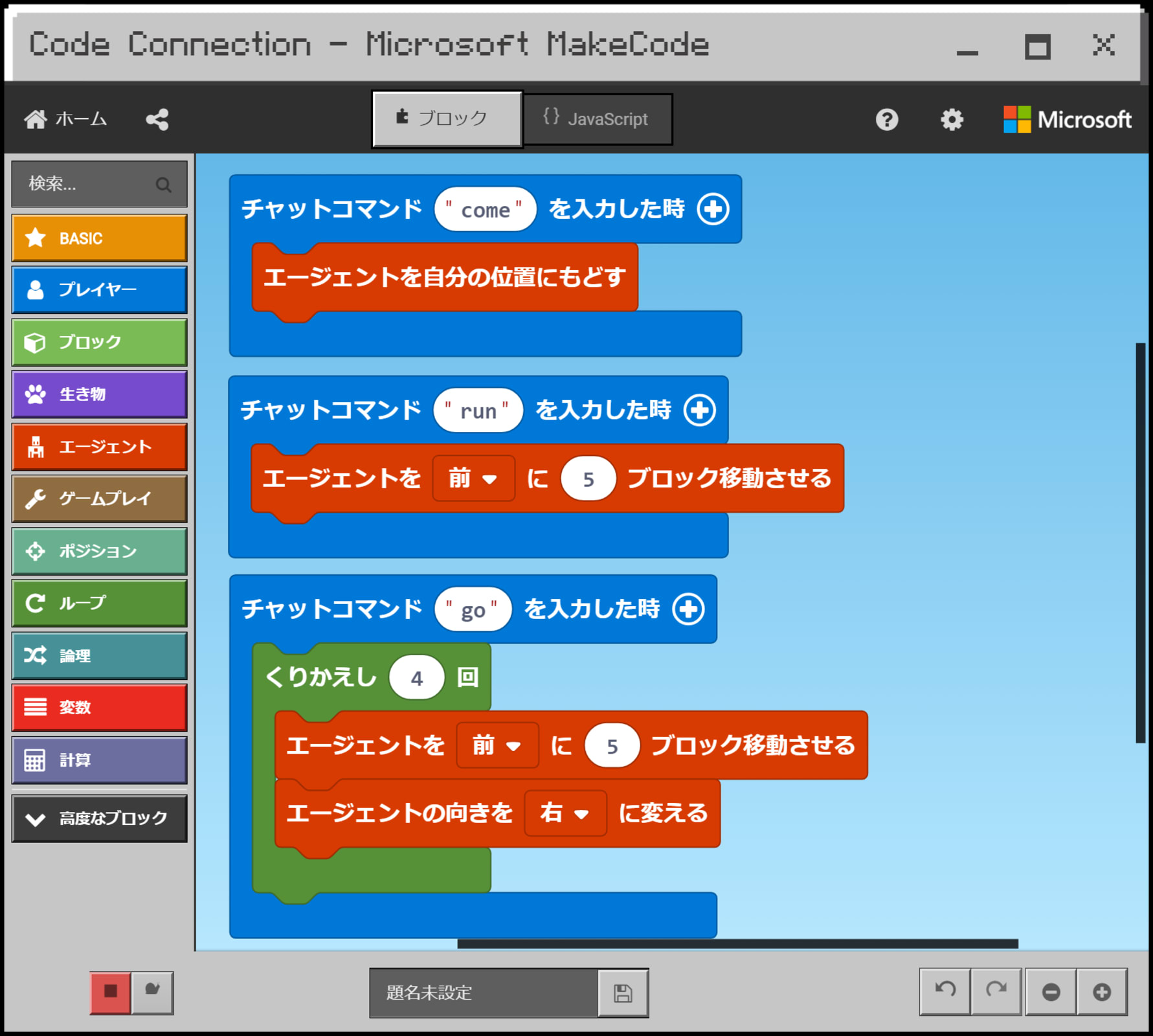The height and width of the screenshot is (1036, 1153).
Task: Click the share icon beside Home
Action: (x=157, y=120)
